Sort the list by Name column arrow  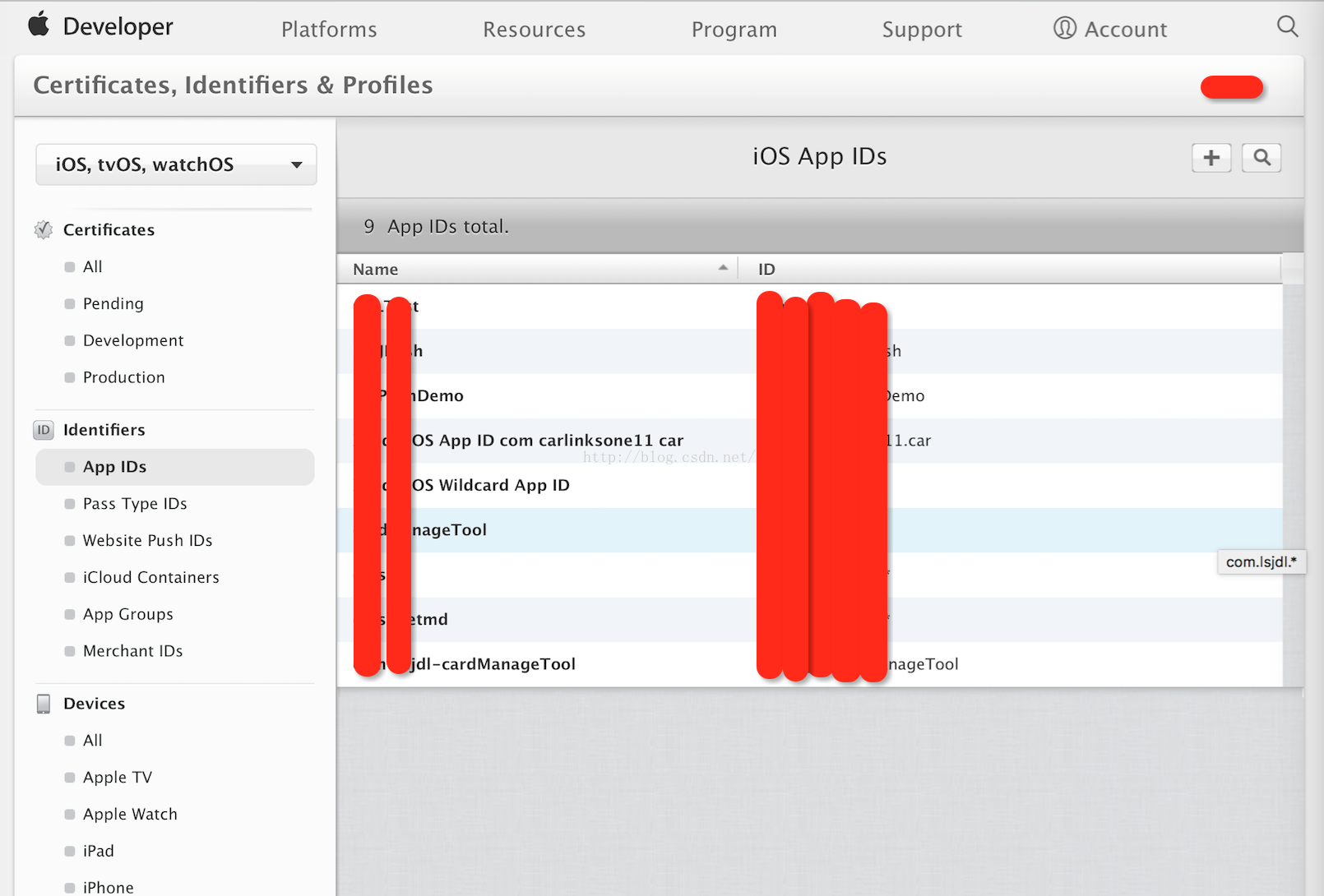click(x=723, y=268)
